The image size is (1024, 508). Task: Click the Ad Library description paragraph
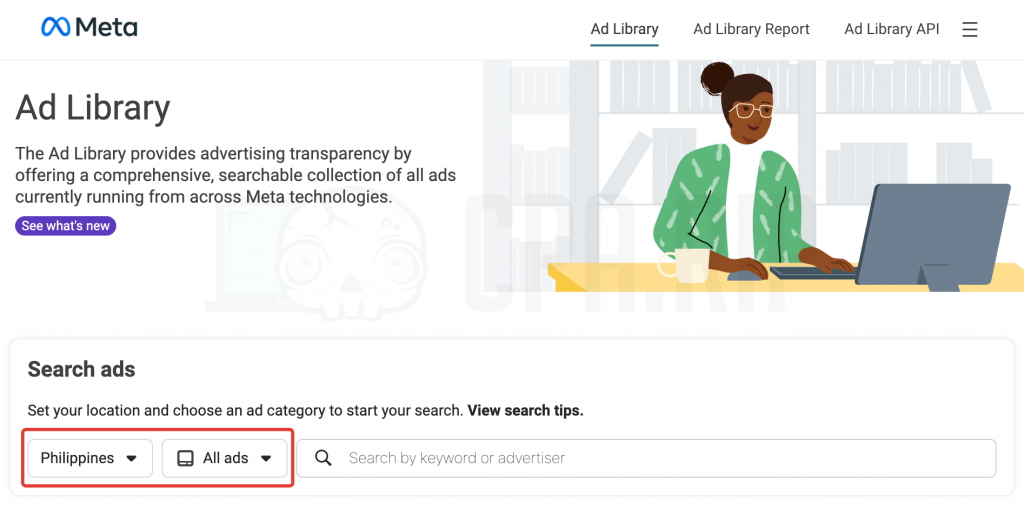(x=236, y=175)
